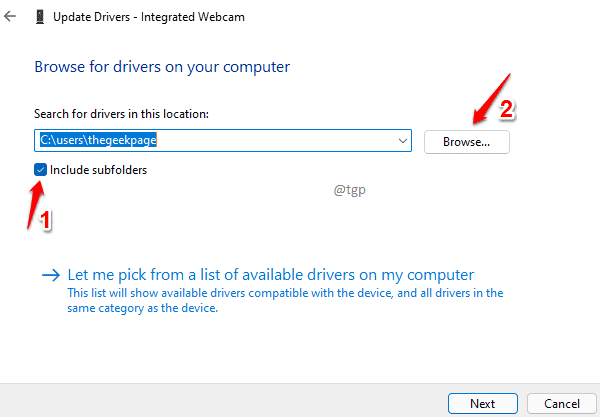Go back using the back arrow
Viewport: 600px width, 417px height.
coord(10,16)
